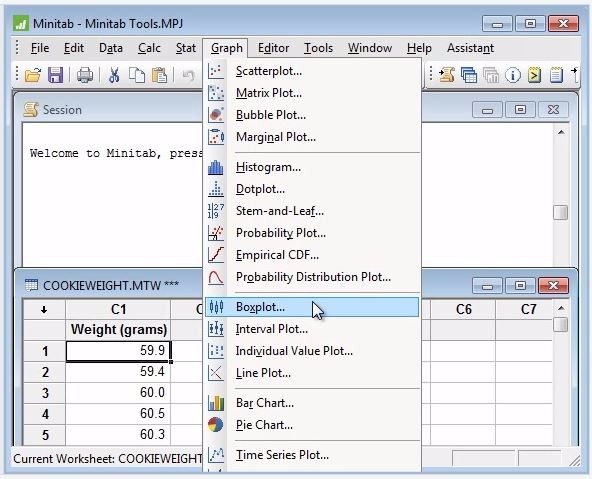592x479 pixels.
Task: Open the Stat menu
Action: coord(185,48)
